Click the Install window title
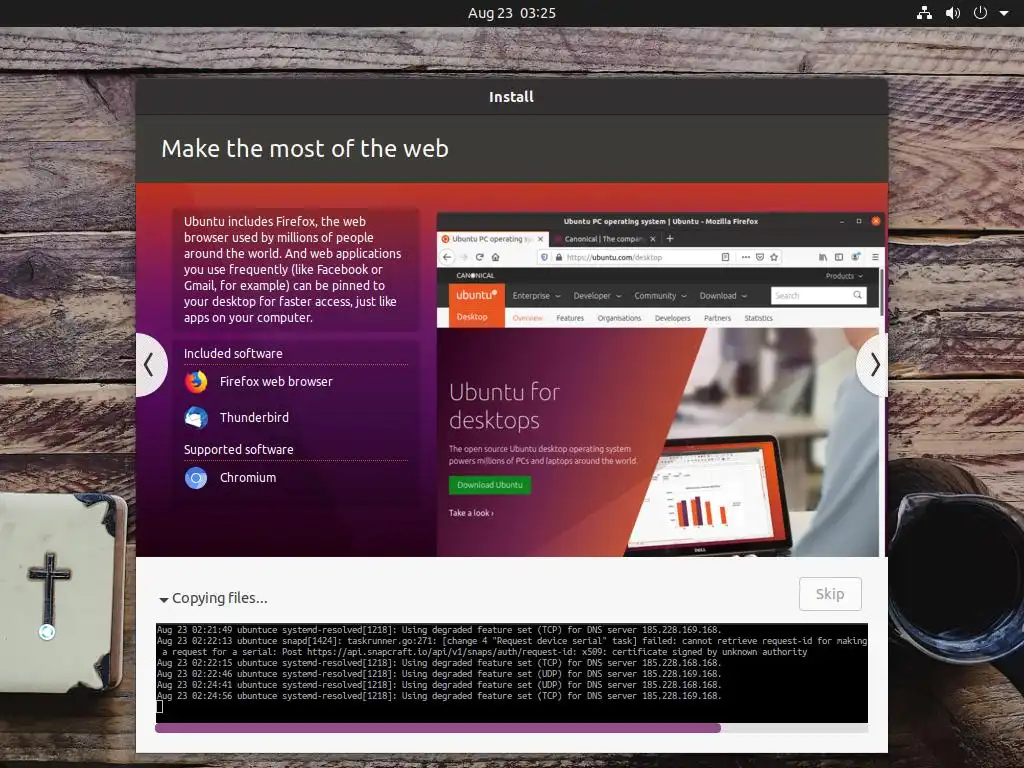1024x768 pixels. (x=511, y=97)
